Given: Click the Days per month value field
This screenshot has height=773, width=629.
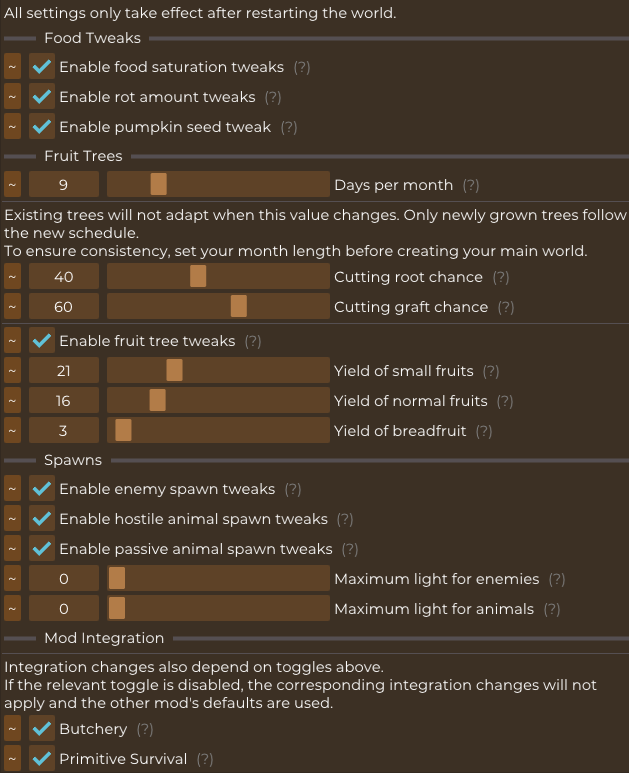Looking at the screenshot, I should (x=64, y=185).
